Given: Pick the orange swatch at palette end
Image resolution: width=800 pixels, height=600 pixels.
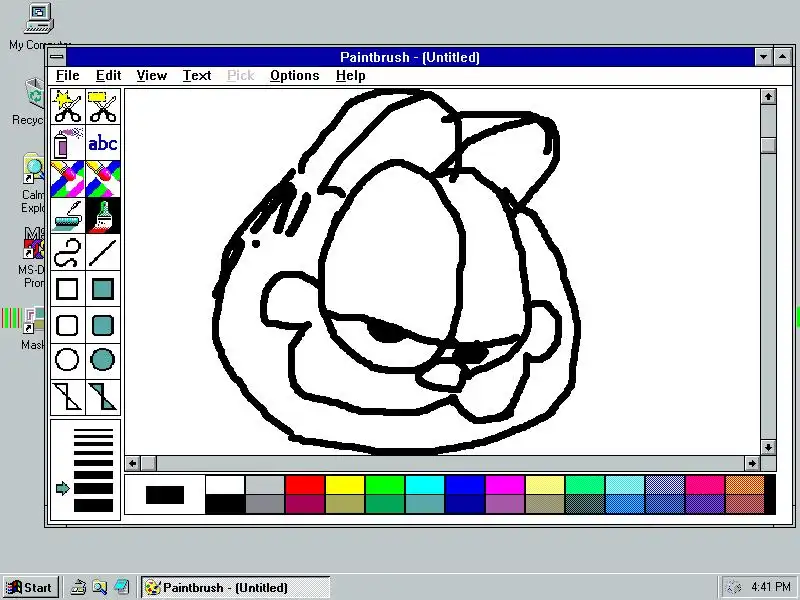Looking at the screenshot, I should (744, 485).
